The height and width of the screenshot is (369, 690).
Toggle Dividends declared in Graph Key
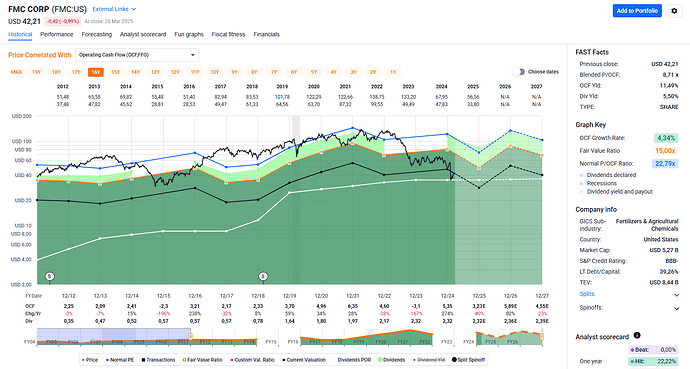coord(608,175)
